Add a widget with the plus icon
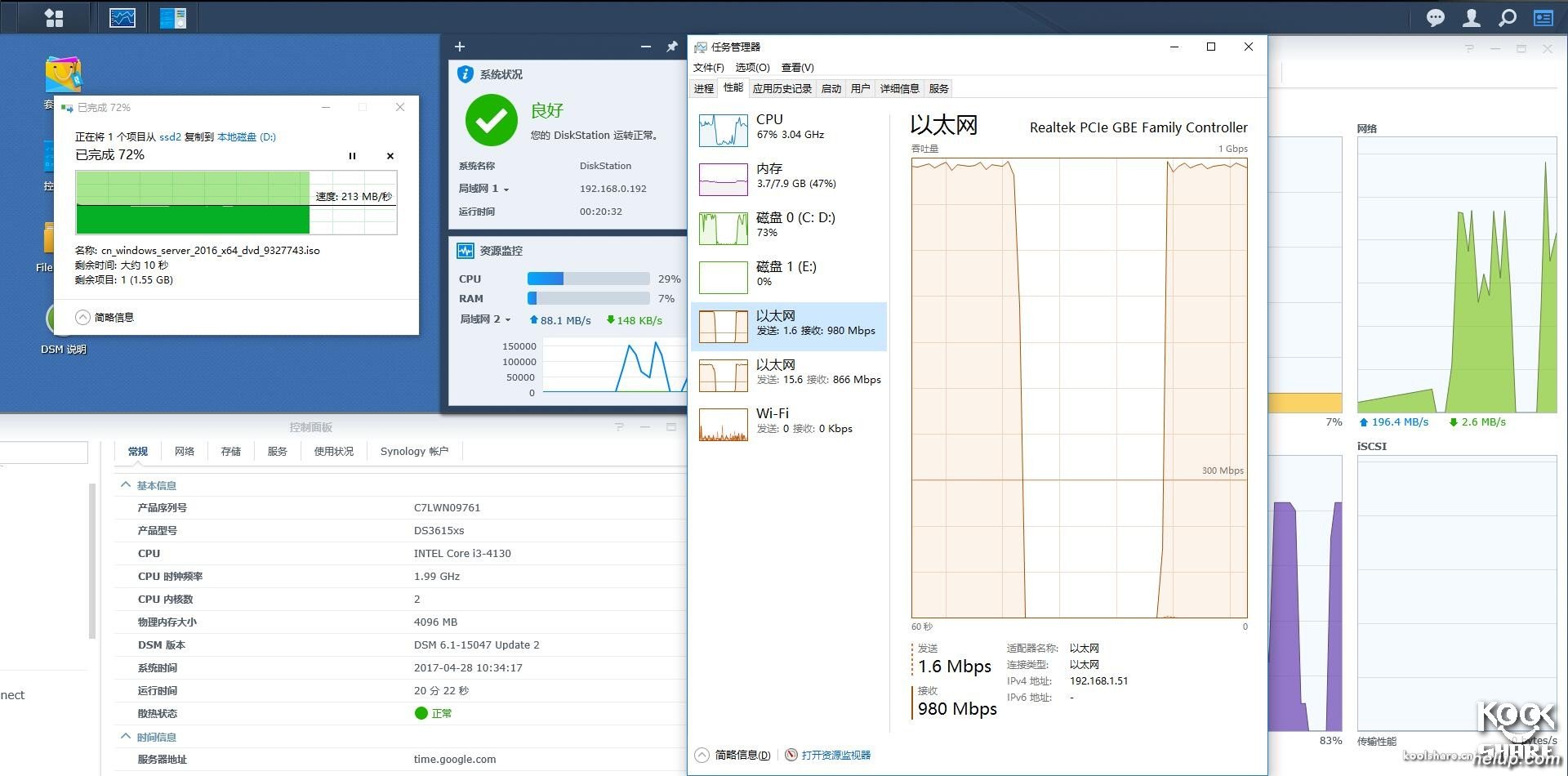The height and width of the screenshot is (776, 1568). pos(460,47)
